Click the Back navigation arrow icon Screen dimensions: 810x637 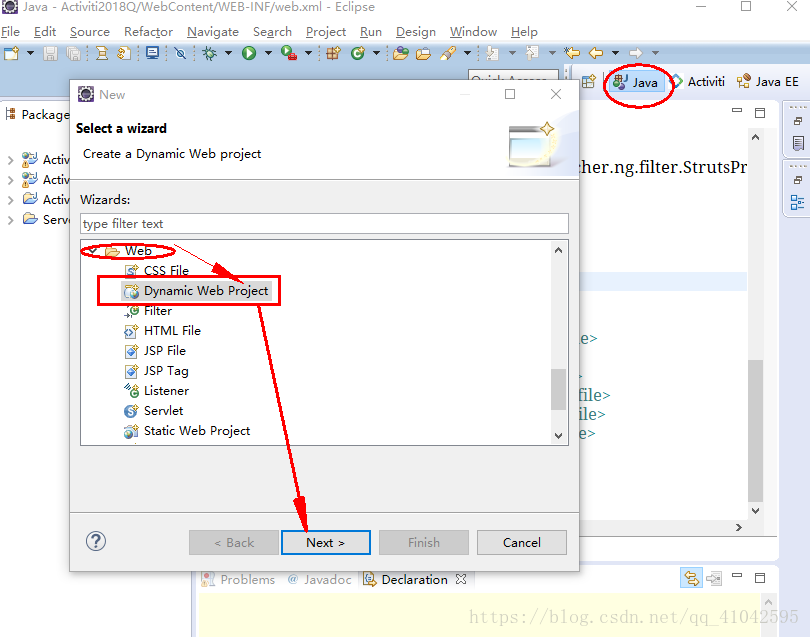tap(596, 53)
